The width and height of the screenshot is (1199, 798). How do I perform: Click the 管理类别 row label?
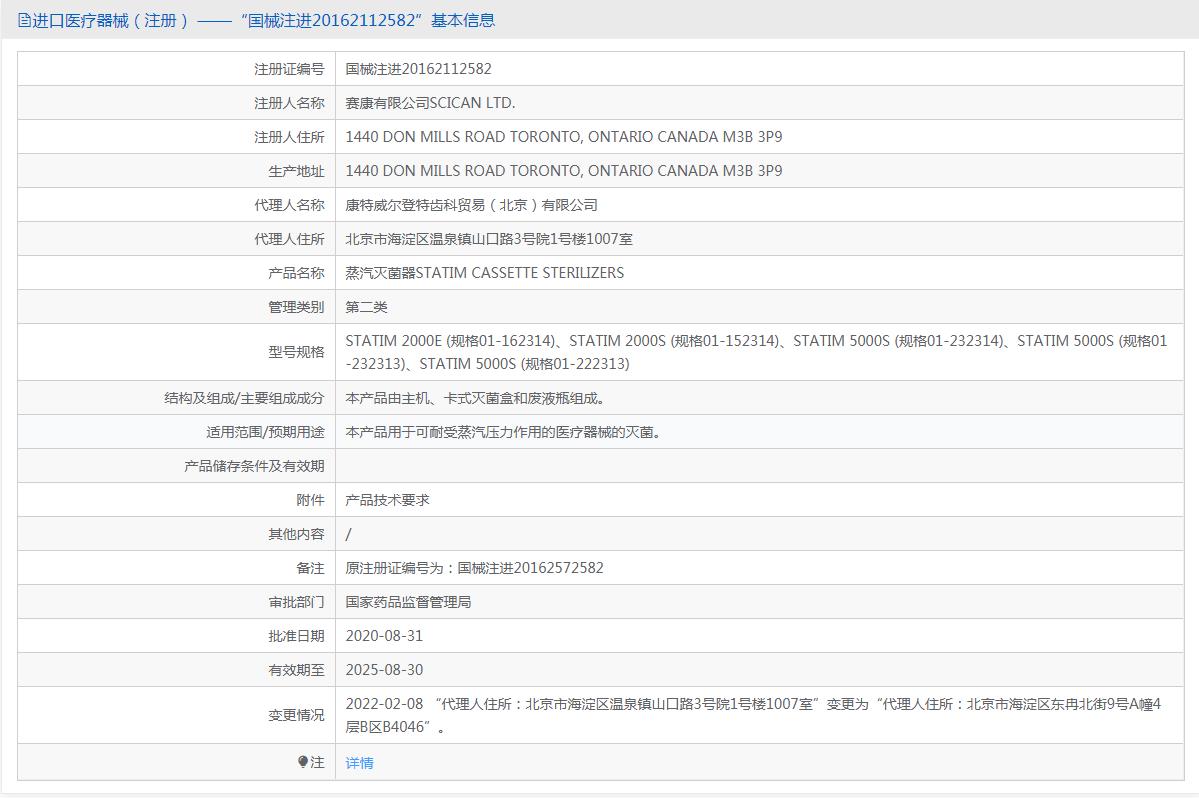coord(296,307)
